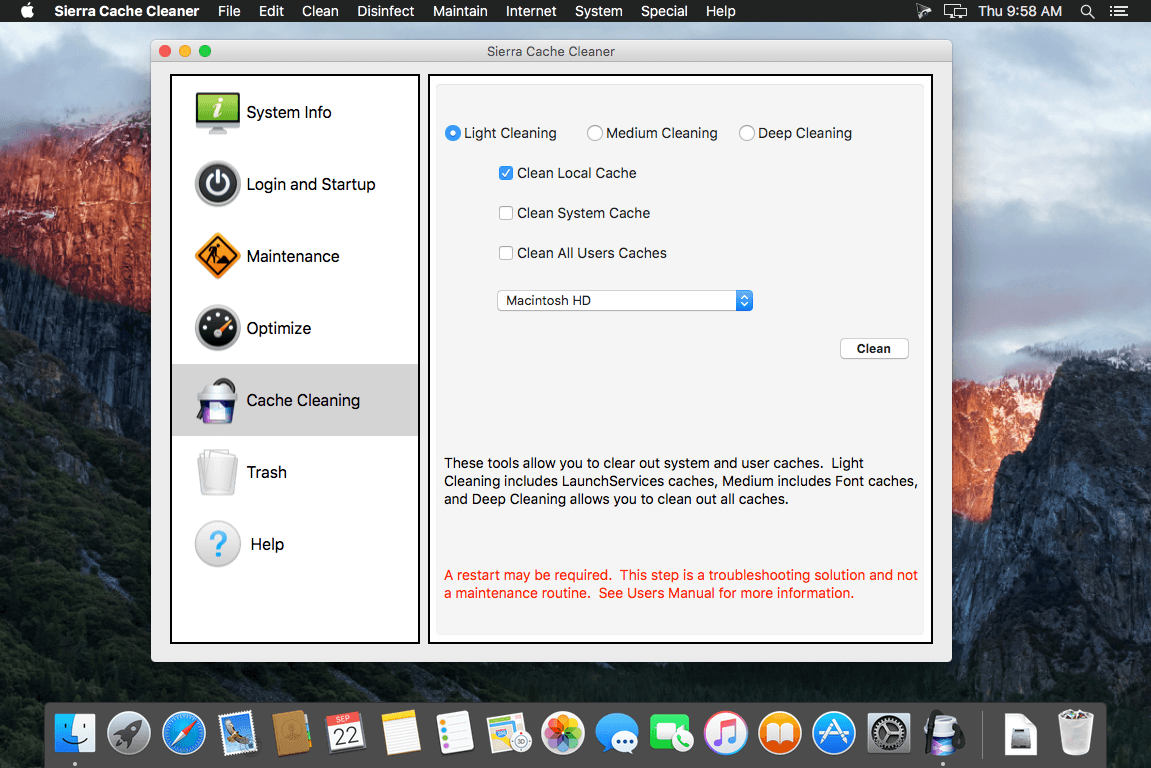Open Photos pinwheel icon in Dock
The image size is (1151, 768).
[563, 733]
